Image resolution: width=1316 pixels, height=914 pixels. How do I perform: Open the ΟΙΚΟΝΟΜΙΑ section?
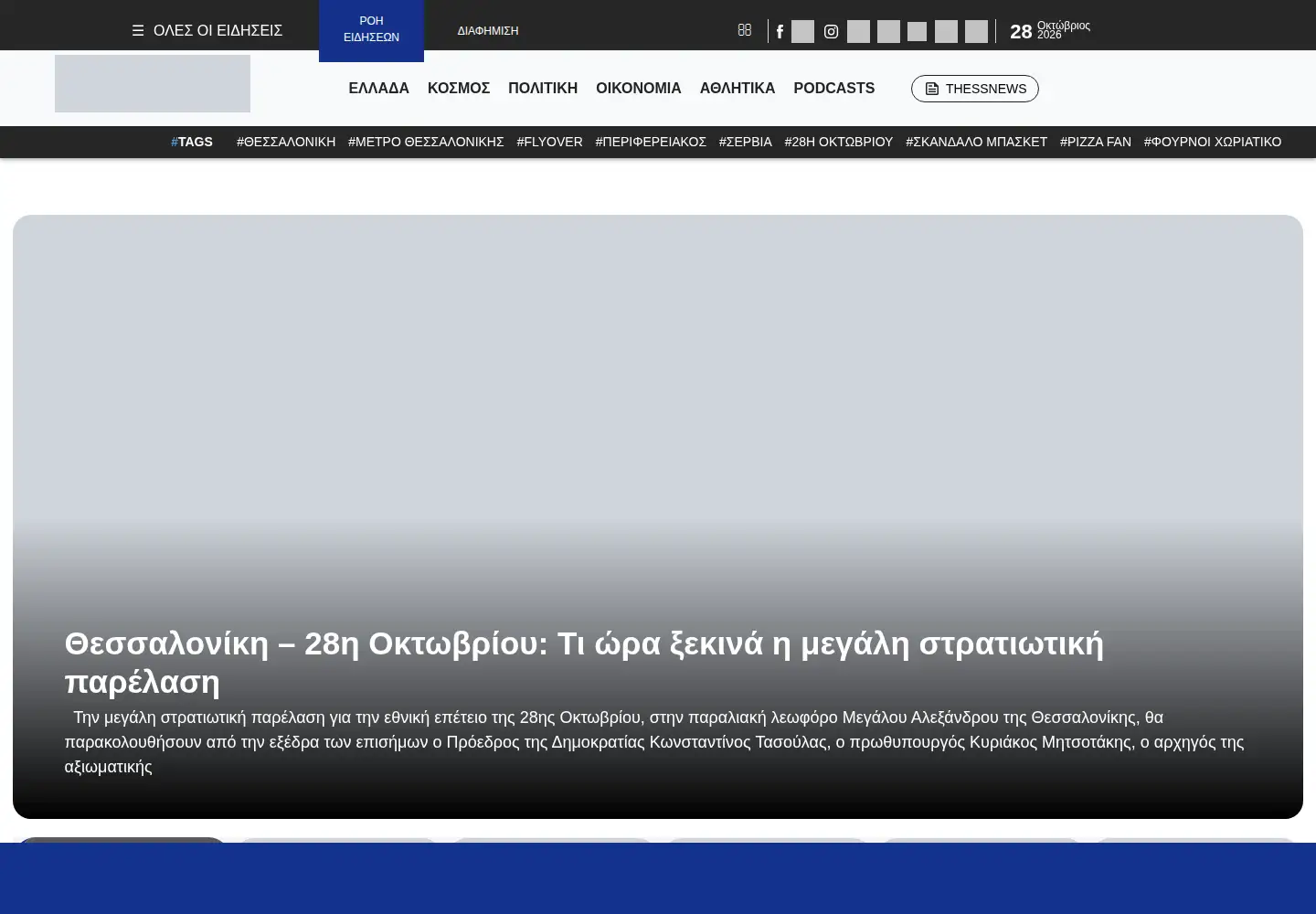coord(639,89)
